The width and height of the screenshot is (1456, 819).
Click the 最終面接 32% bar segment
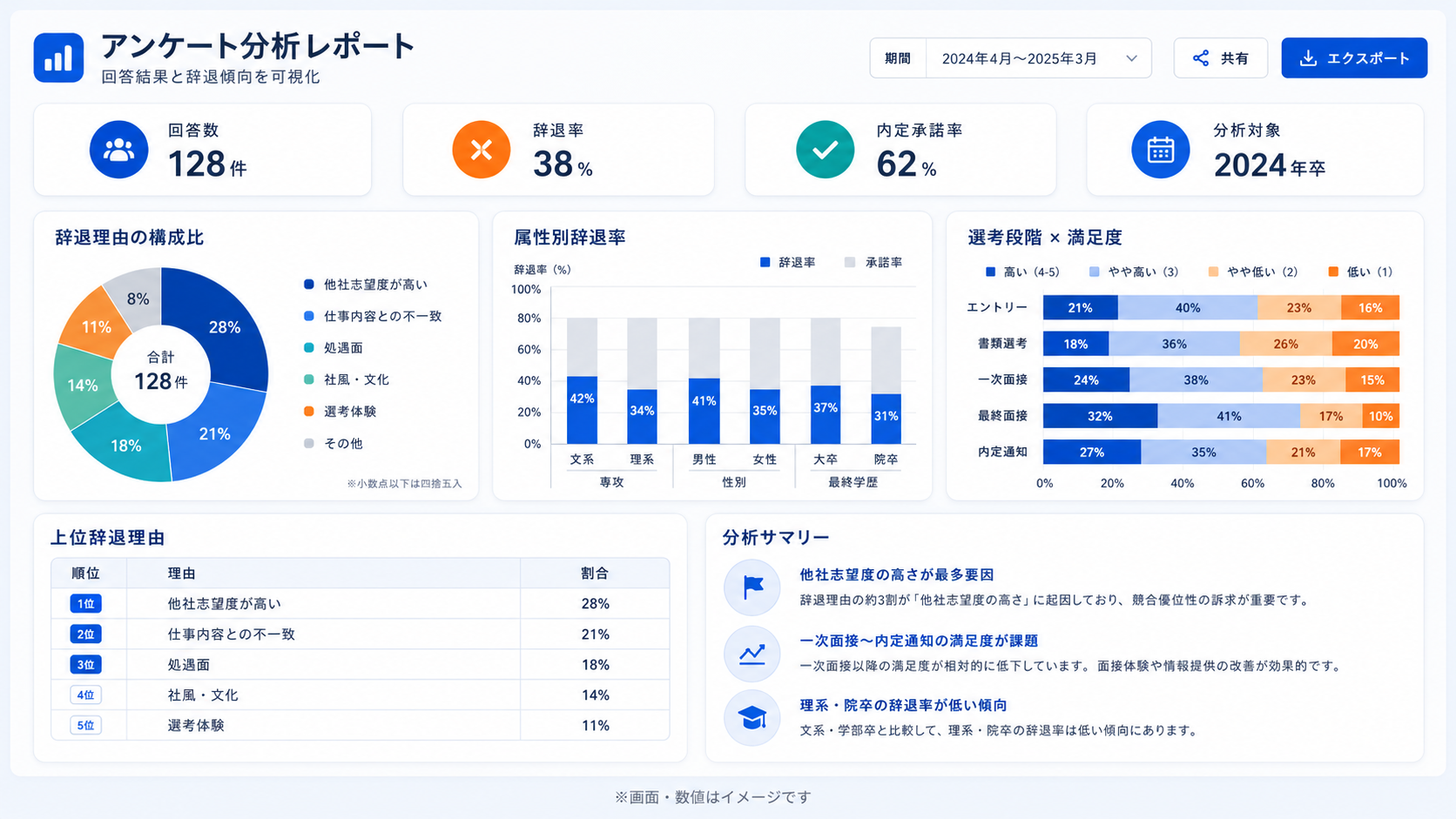1100,416
